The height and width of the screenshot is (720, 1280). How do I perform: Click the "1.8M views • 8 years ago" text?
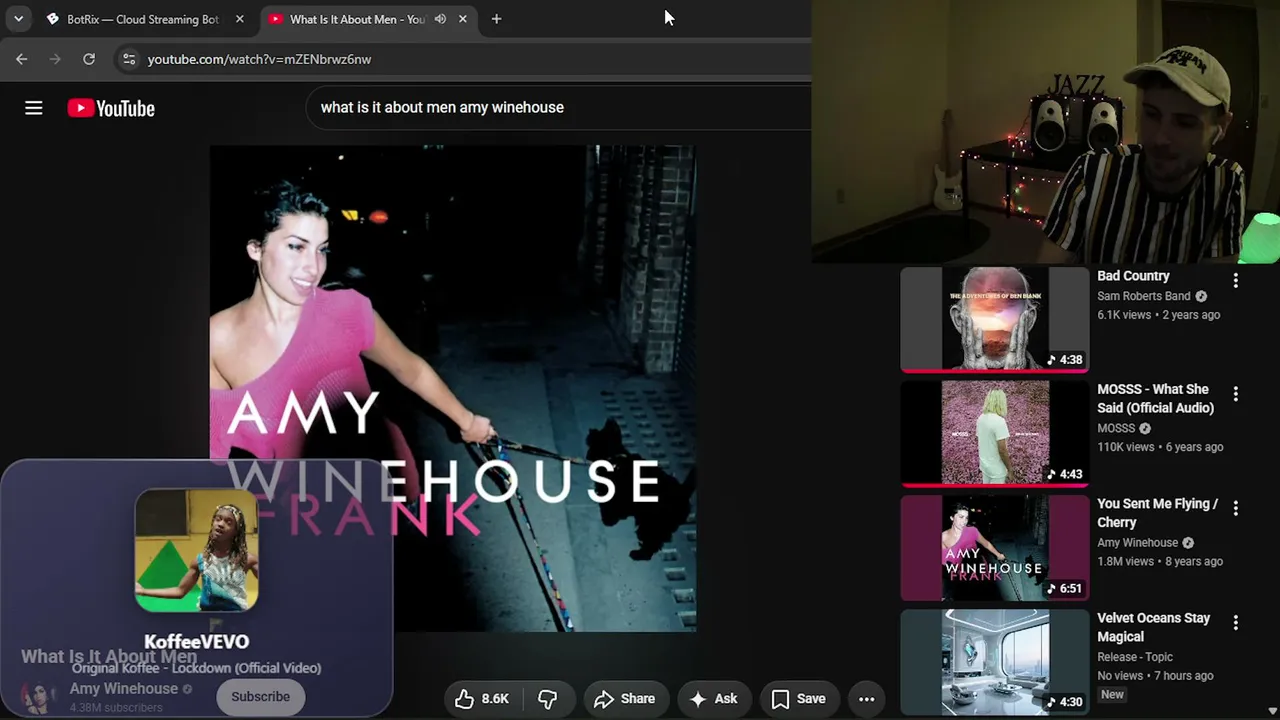[x=1160, y=562]
